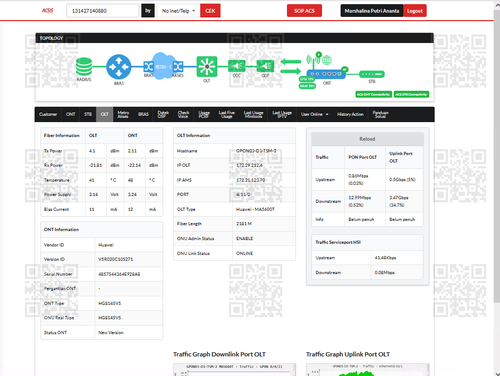
Task: Click the globe icon above ONT
Action: (x=327, y=60)
